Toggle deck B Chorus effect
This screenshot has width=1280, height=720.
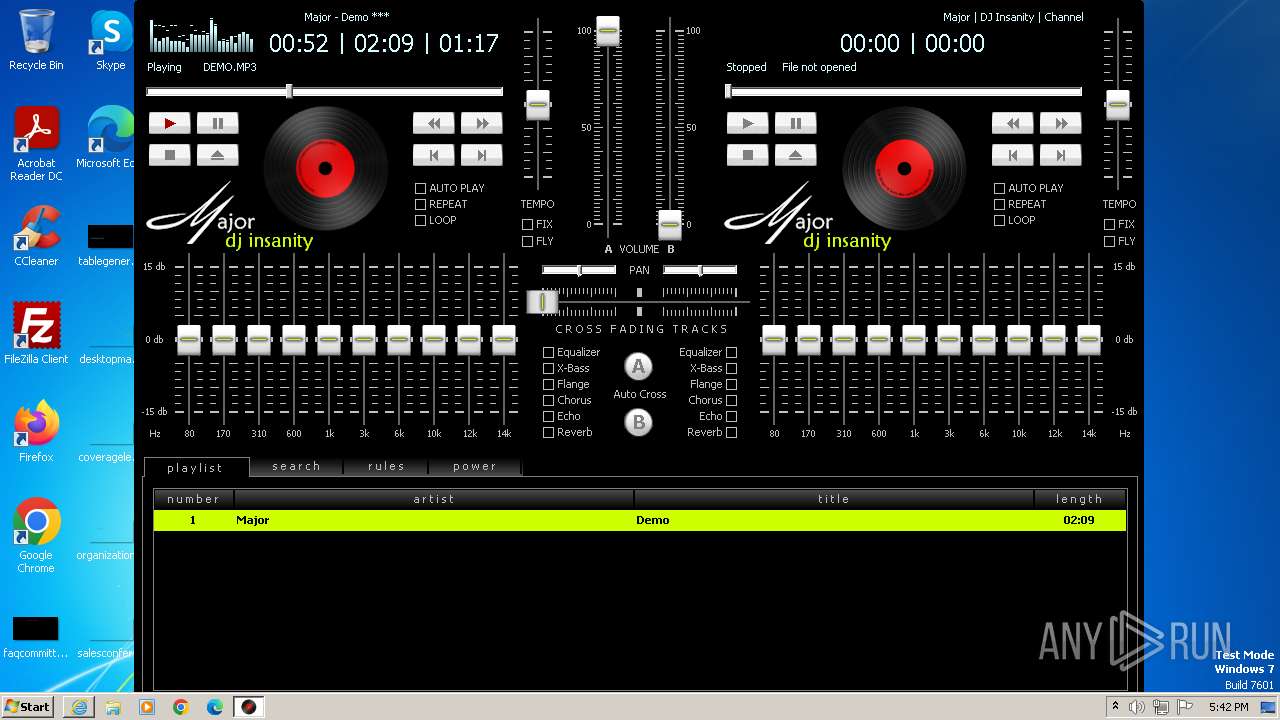[731, 400]
